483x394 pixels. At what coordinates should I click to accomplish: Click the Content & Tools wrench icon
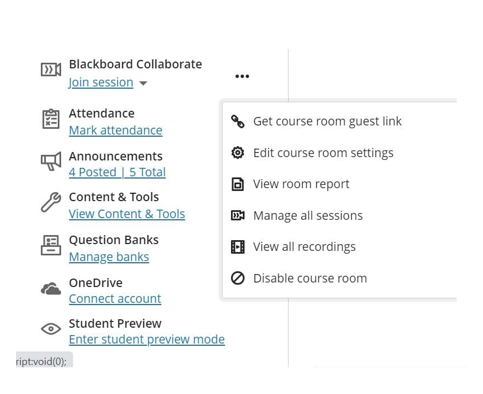click(x=51, y=202)
